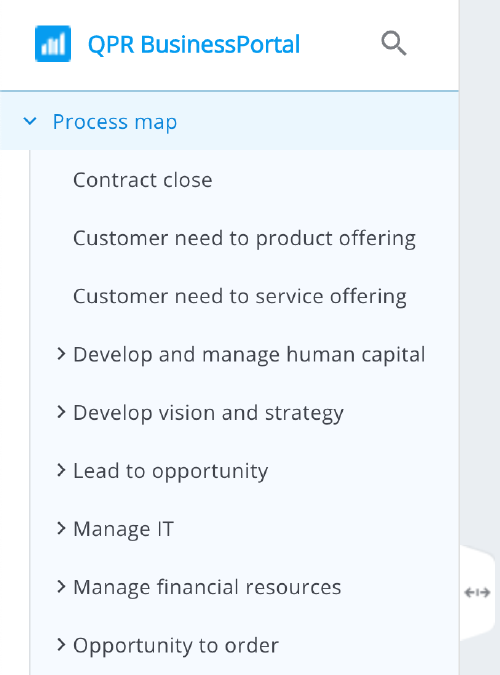The image size is (500, 675).
Task: Select Develop vision and strategy label
Action: click(x=208, y=413)
